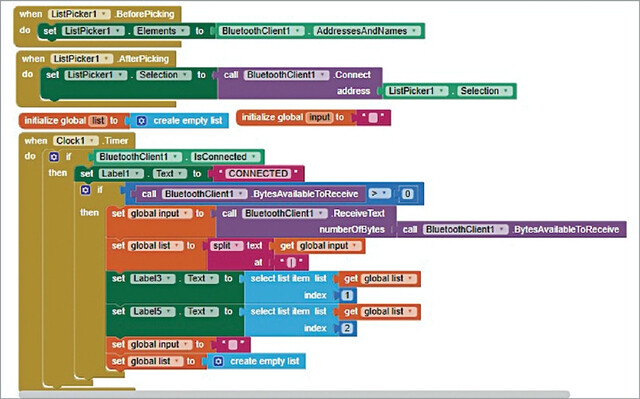Open the split mode dropdown

[227, 246]
